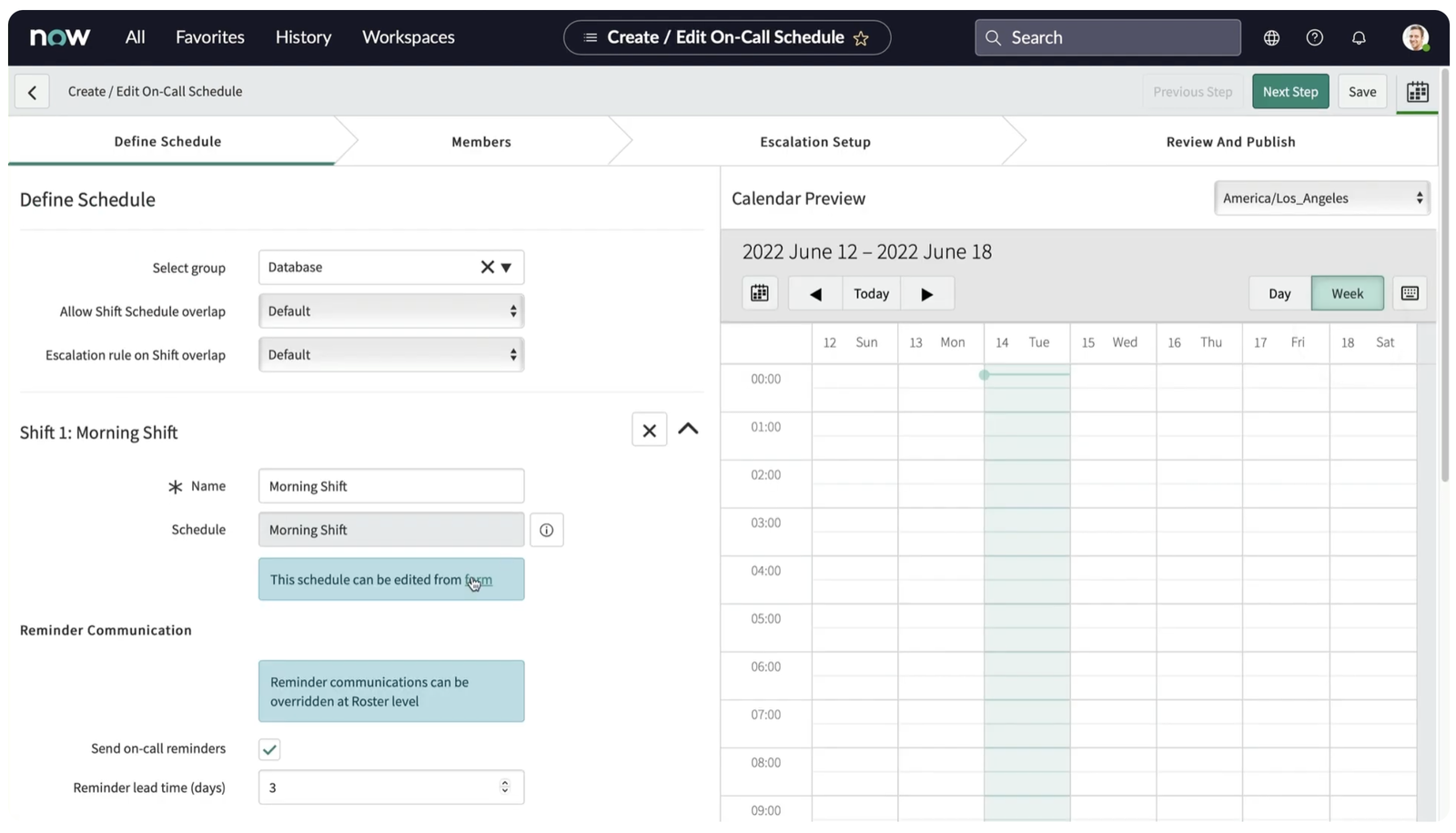Viewport: 1456px width, 833px height.
Task: Switch calendar to Day view
Action: 1279,293
